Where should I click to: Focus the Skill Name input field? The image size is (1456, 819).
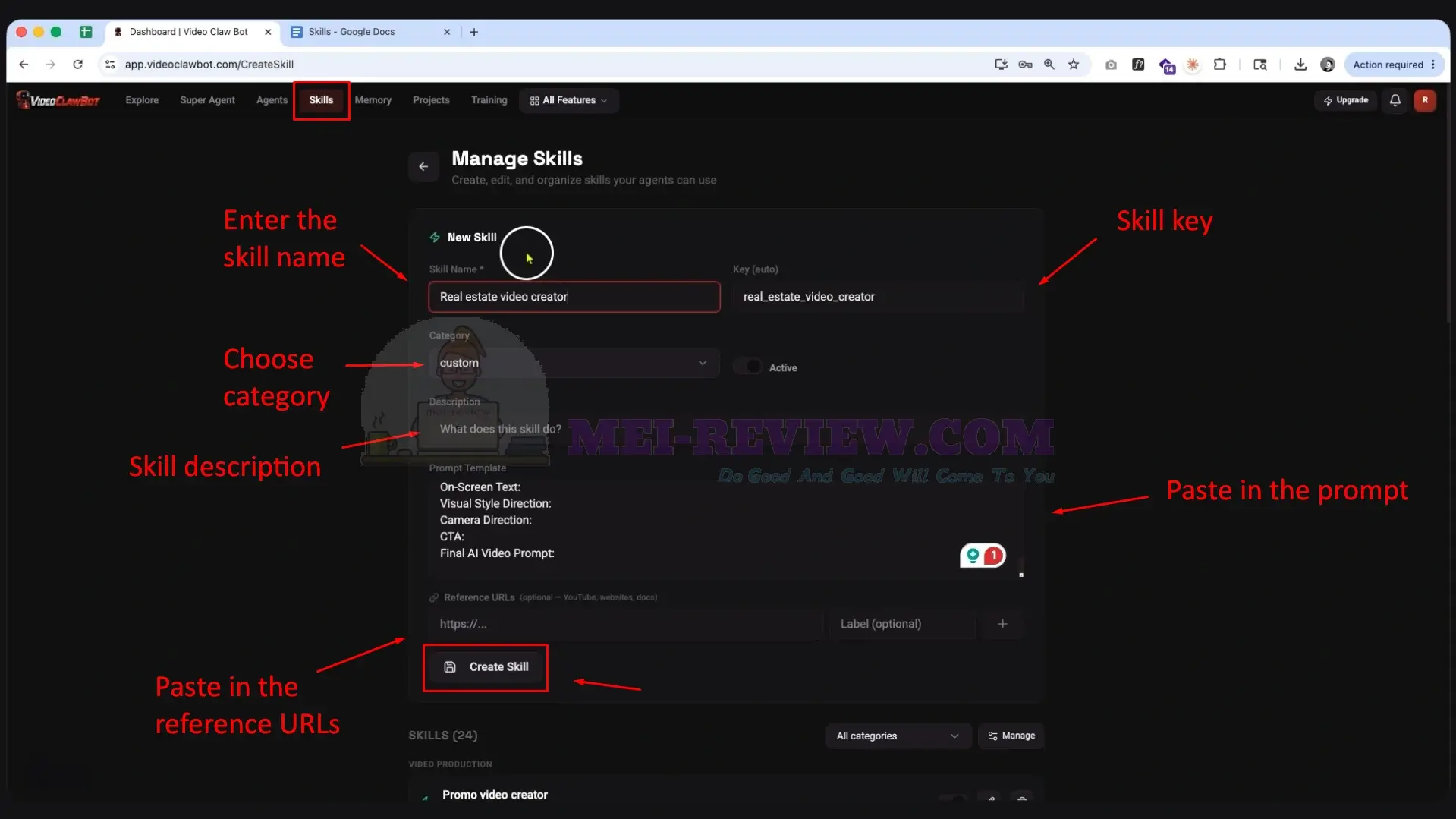pyautogui.click(x=574, y=297)
